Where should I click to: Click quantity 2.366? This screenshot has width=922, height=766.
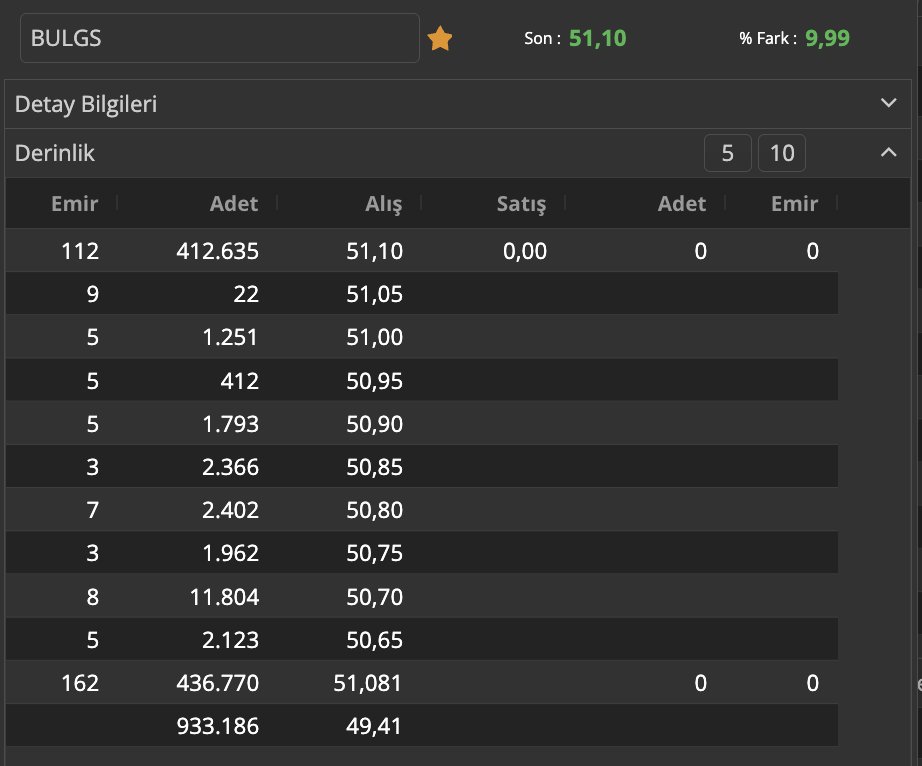(x=230, y=467)
